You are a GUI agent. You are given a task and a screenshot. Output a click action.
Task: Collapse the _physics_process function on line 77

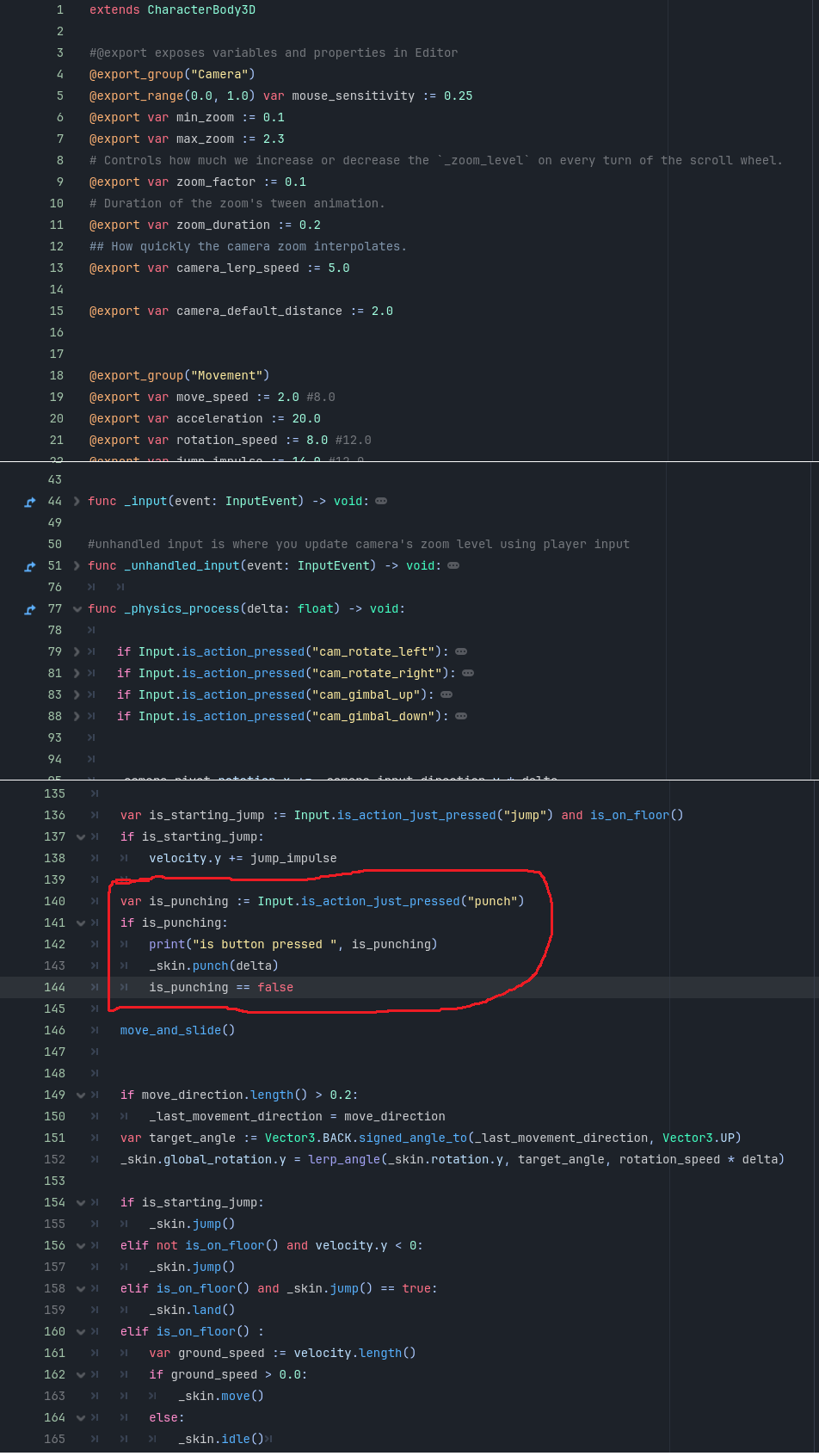[x=77, y=608]
